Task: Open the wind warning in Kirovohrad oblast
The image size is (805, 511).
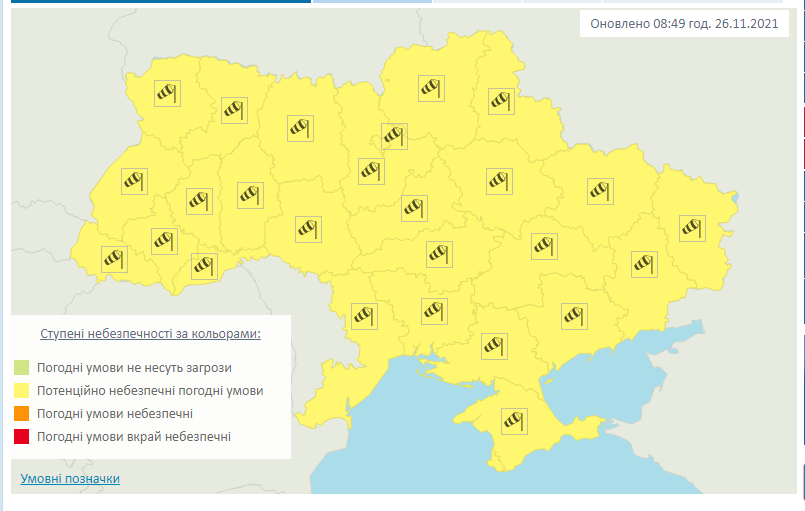Action: pos(439,255)
